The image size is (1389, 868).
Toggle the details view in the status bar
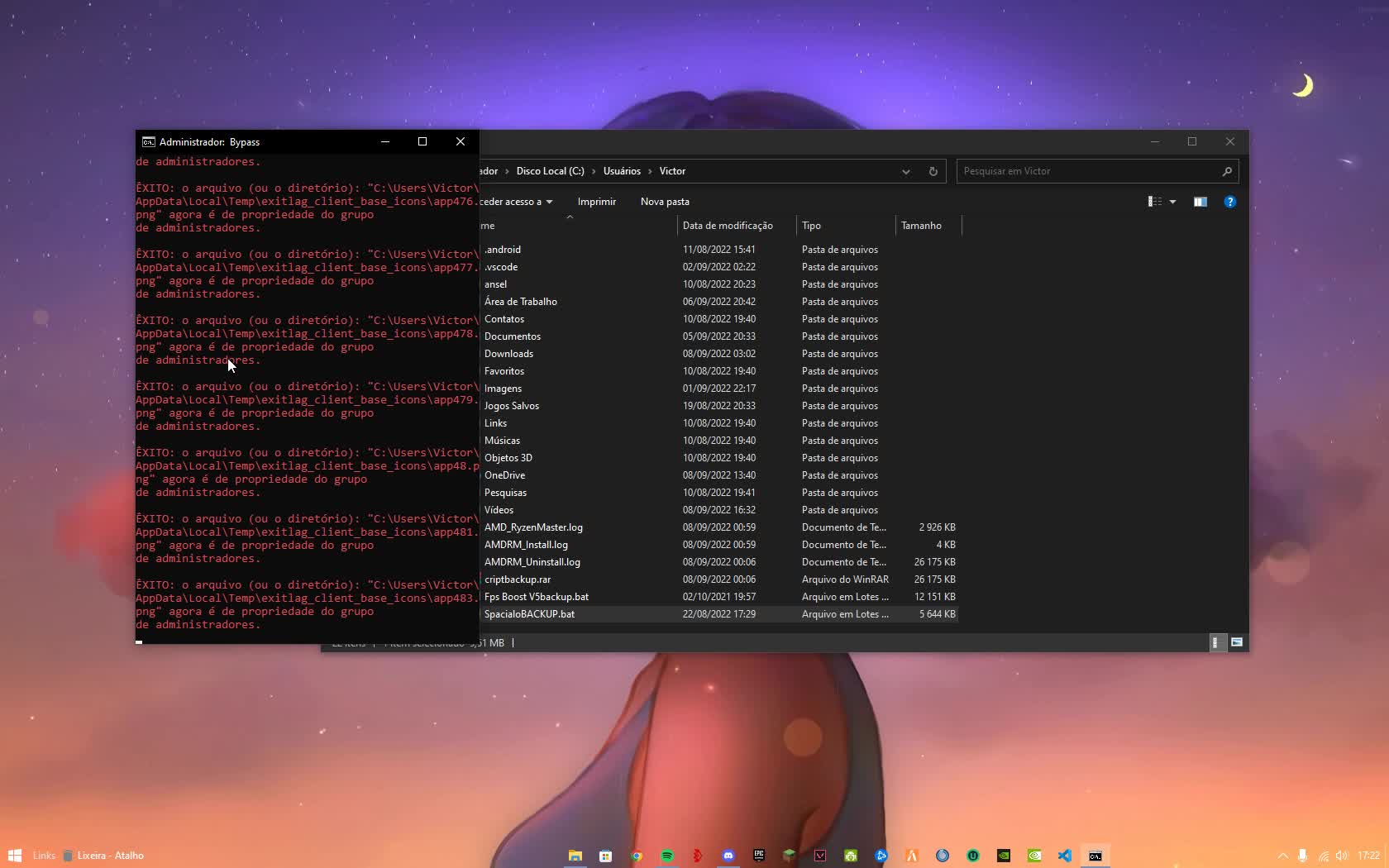1216,642
